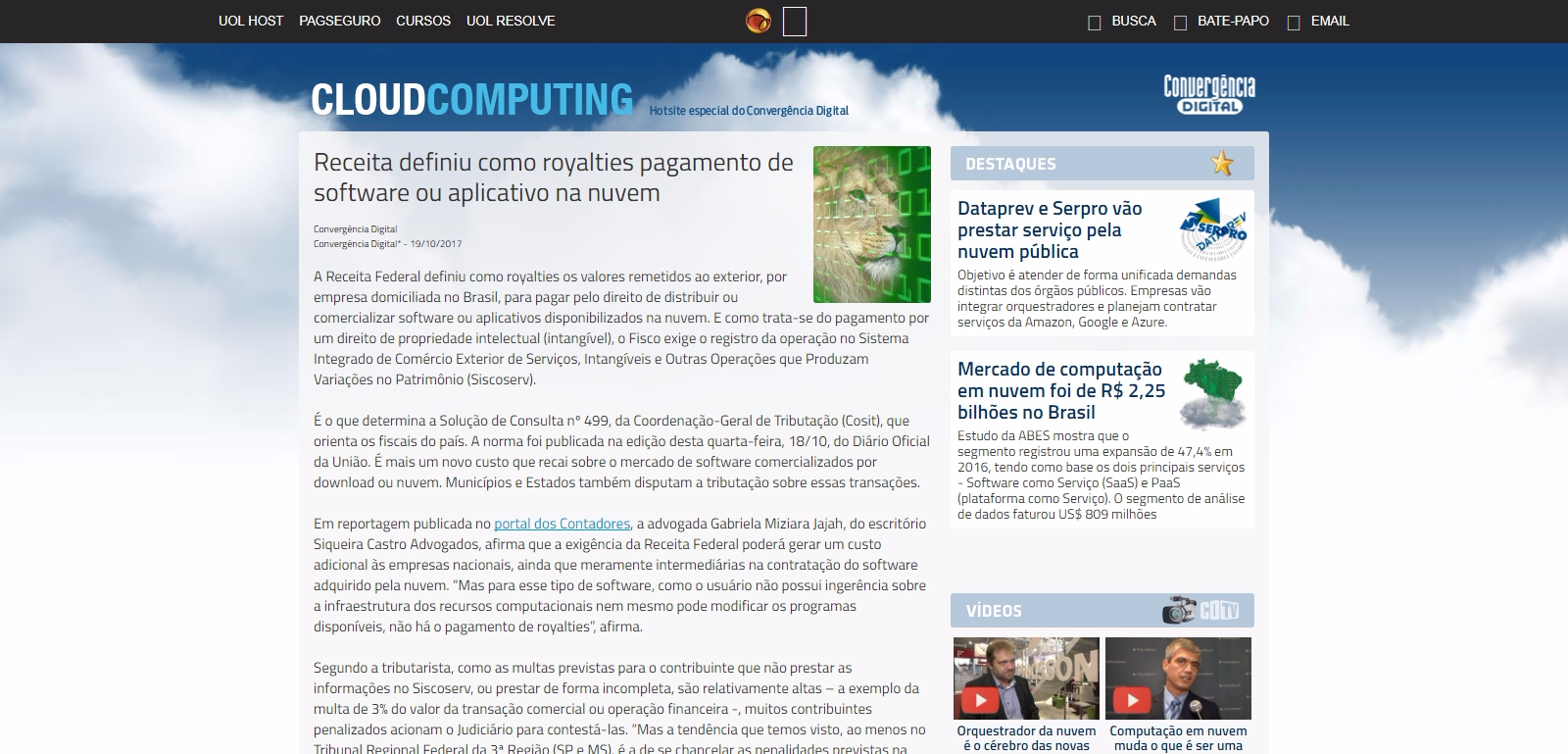Open EMAIL link in top bar
The image size is (1568, 754).
[x=1330, y=21]
